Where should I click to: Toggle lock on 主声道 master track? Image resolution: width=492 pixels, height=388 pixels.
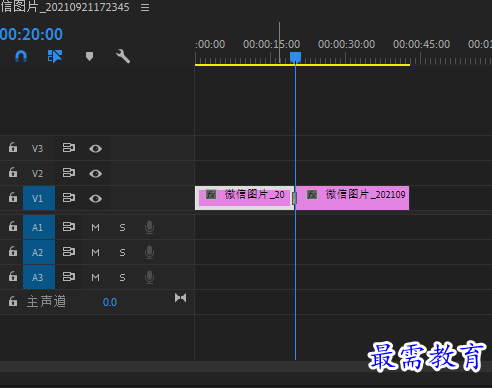13,301
